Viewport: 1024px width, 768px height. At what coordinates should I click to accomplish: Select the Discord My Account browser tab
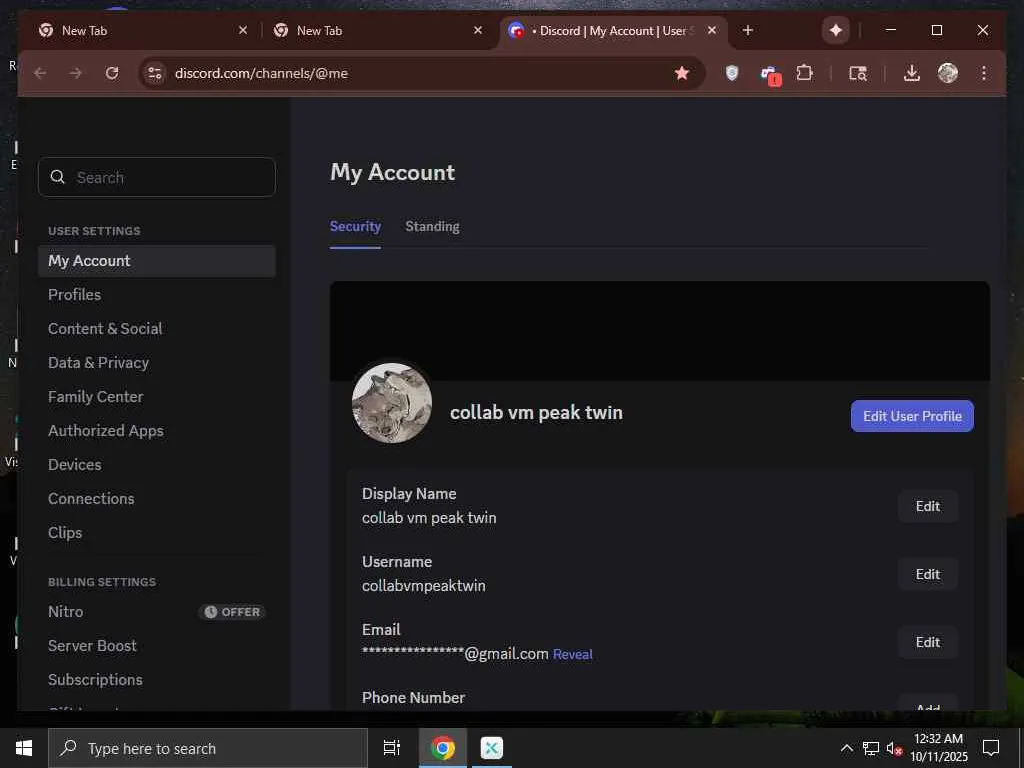coord(613,30)
